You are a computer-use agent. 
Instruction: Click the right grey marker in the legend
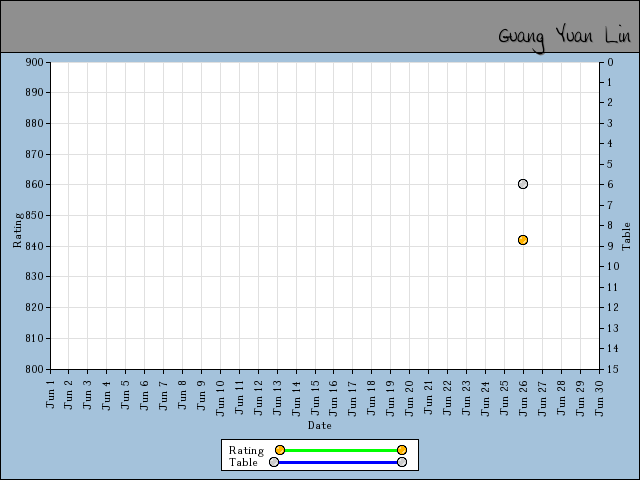click(402, 462)
